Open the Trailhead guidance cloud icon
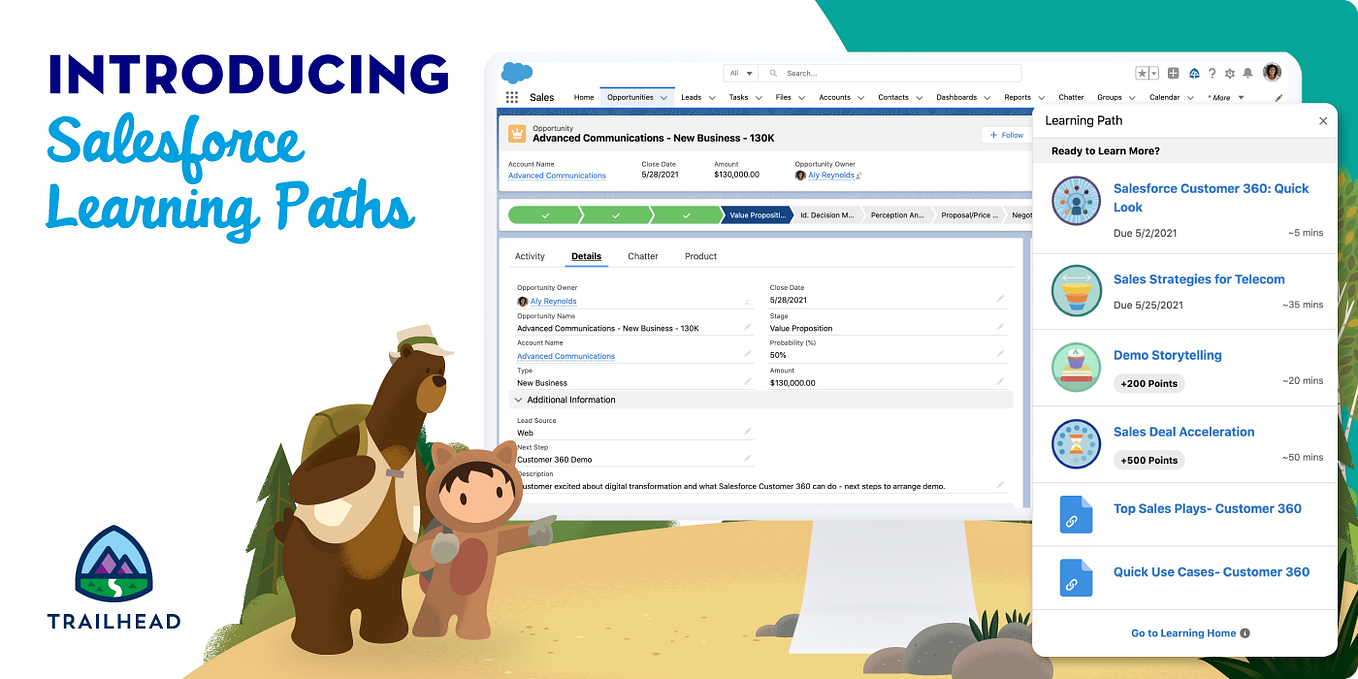Viewport: 1358px width, 679px height. (x=1194, y=73)
